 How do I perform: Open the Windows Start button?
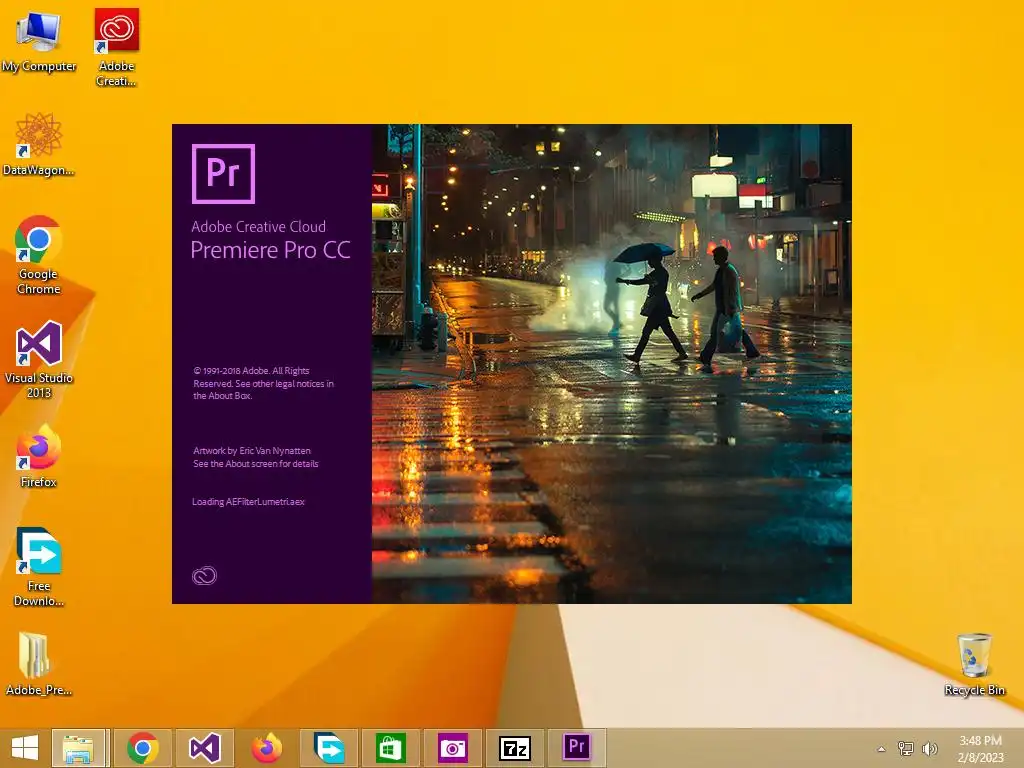(x=25, y=748)
